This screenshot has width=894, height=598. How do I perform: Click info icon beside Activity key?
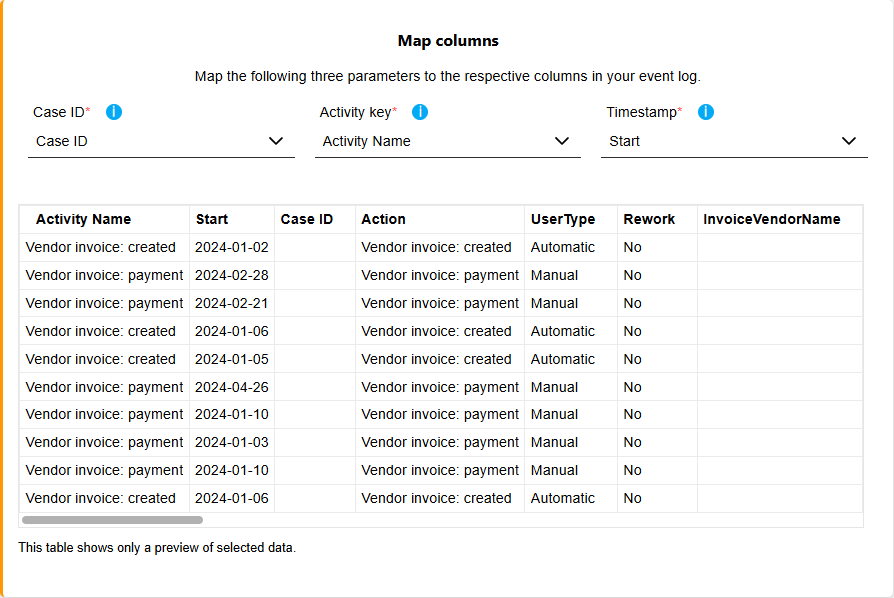[x=420, y=112]
